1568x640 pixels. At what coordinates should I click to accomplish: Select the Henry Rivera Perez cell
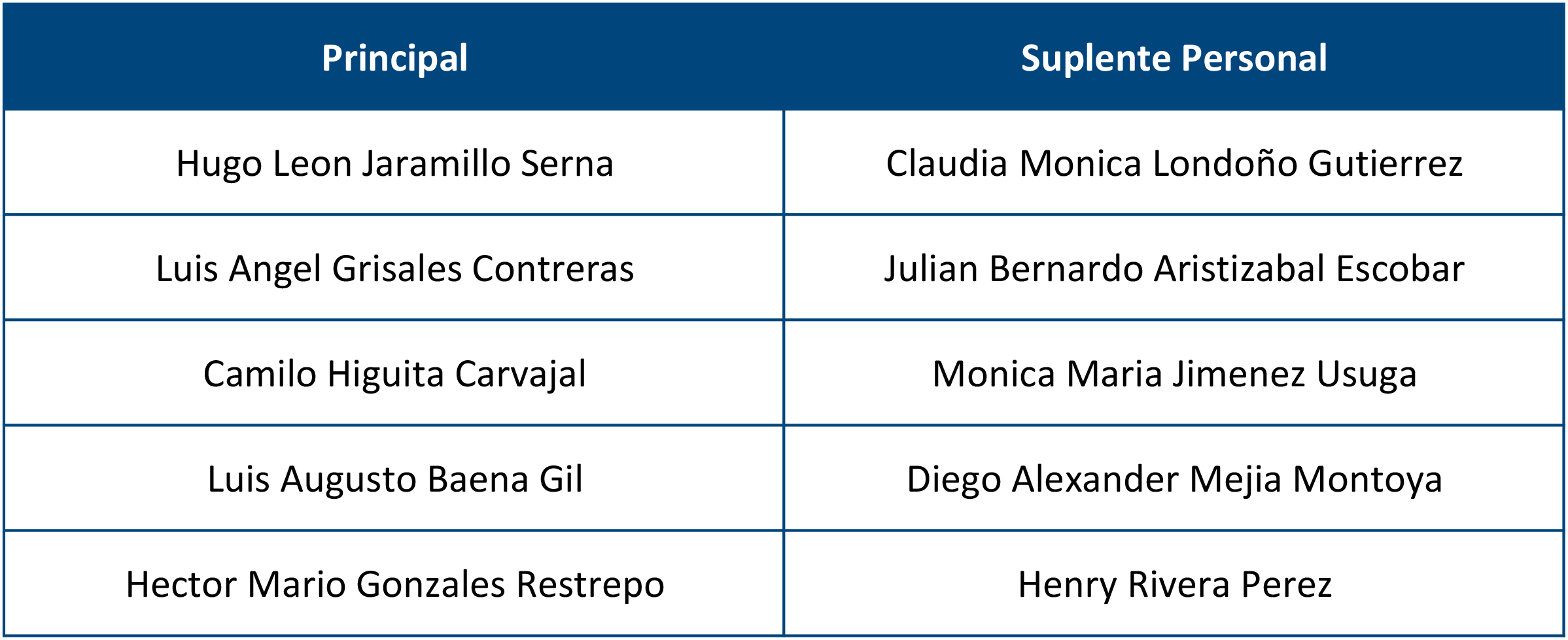[1174, 584]
